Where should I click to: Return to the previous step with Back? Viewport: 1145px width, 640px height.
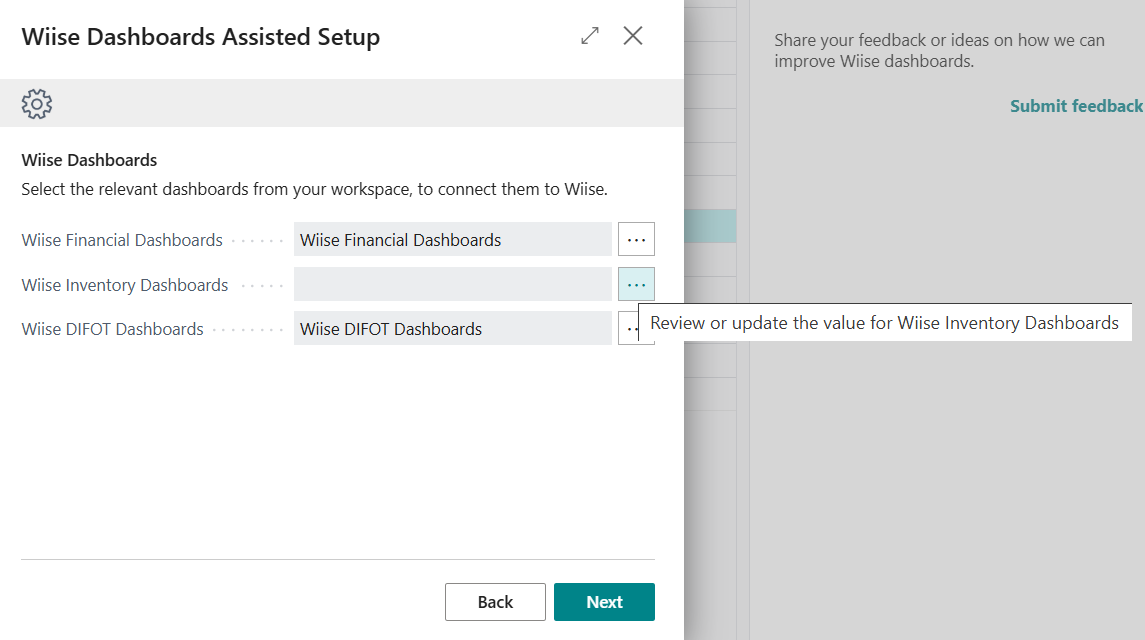coord(495,602)
